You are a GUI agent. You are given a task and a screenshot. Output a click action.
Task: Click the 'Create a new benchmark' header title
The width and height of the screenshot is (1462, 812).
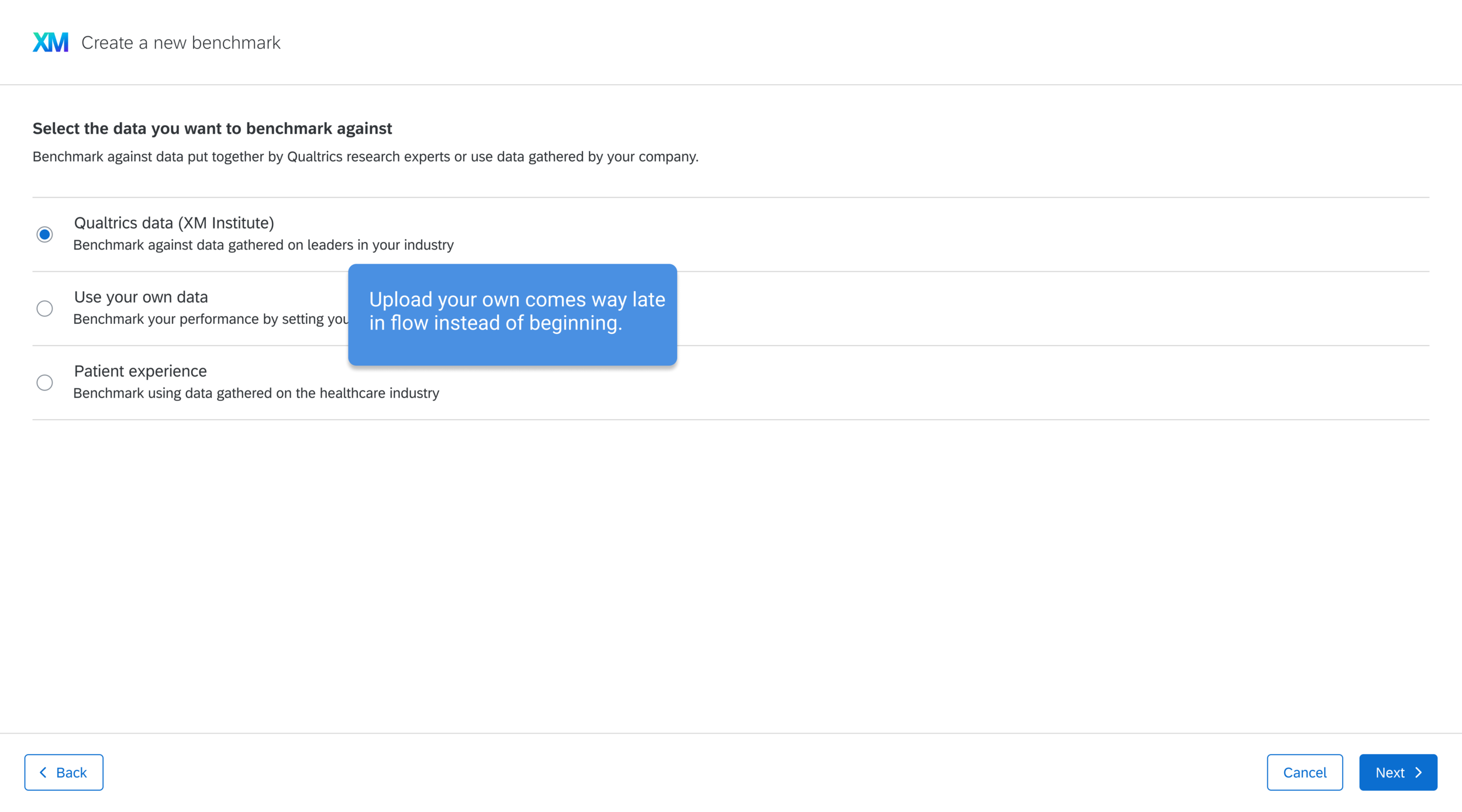pyautogui.click(x=181, y=43)
